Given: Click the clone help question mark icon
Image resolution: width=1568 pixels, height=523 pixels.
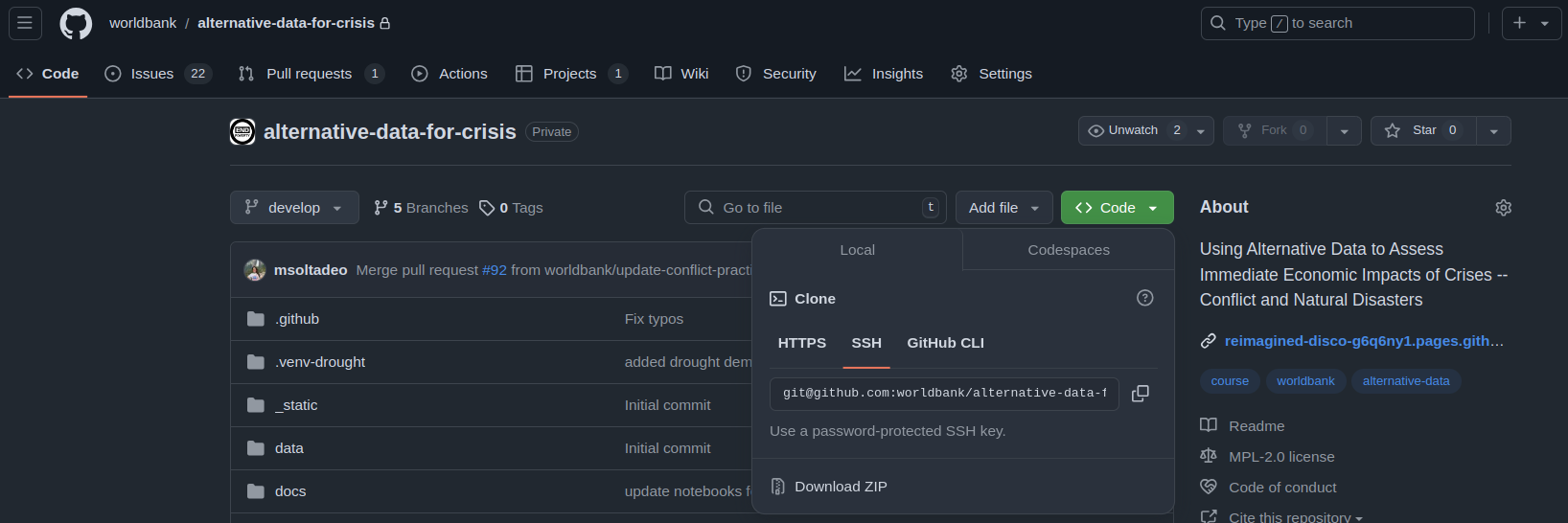Looking at the screenshot, I should [x=1144, y=298].
